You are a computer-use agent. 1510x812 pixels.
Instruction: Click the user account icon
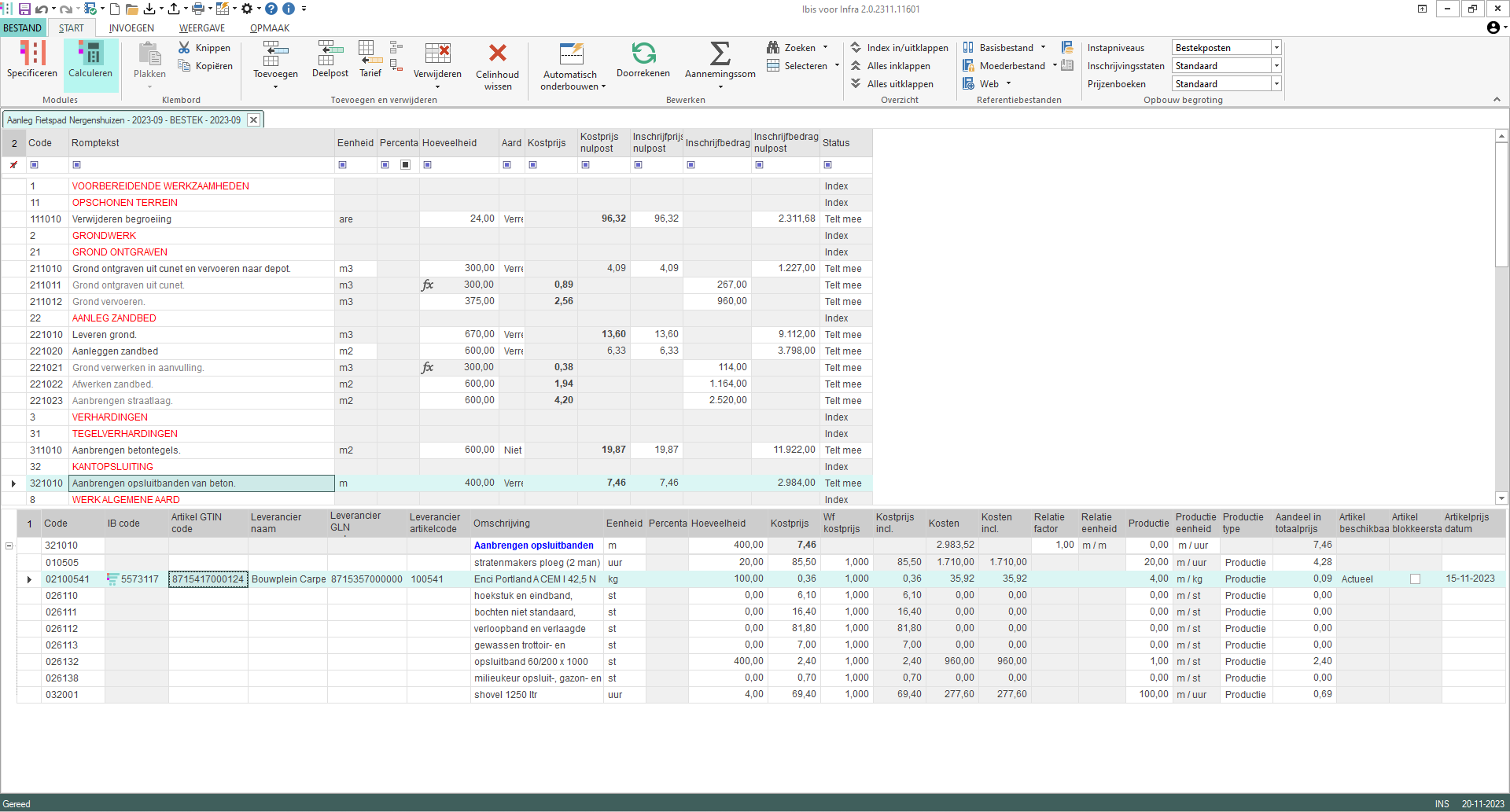[x=1493, y=28]
